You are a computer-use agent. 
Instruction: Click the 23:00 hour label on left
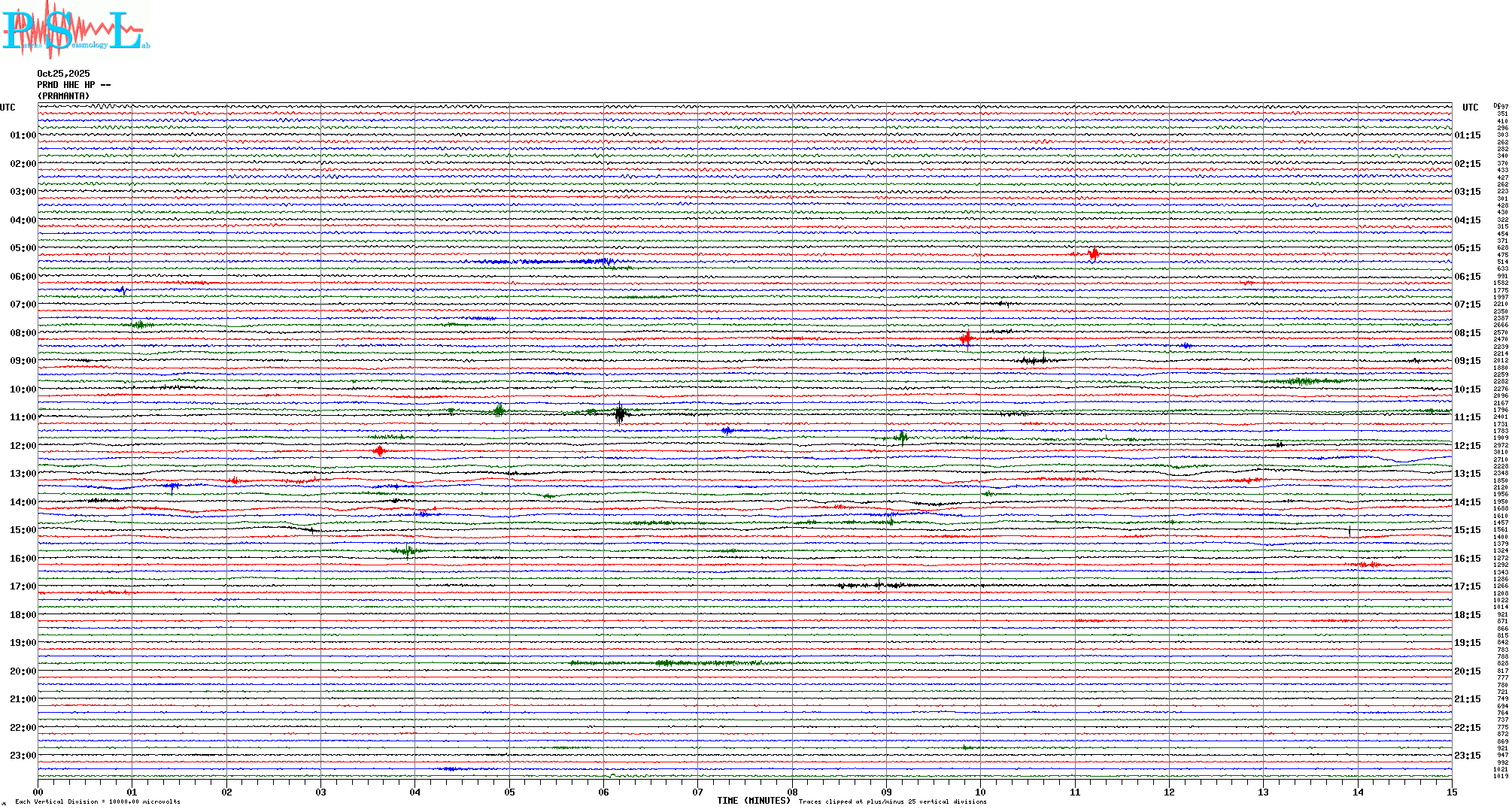click(23, 756)
